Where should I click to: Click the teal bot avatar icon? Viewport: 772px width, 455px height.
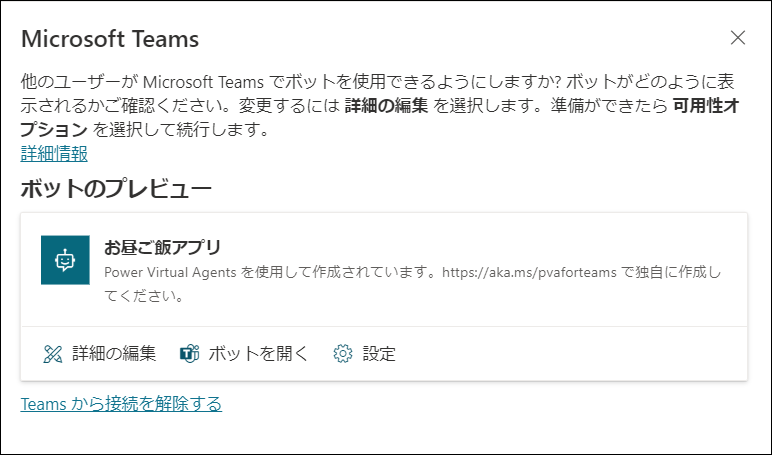pyautogui.click(x=65, y=260)
